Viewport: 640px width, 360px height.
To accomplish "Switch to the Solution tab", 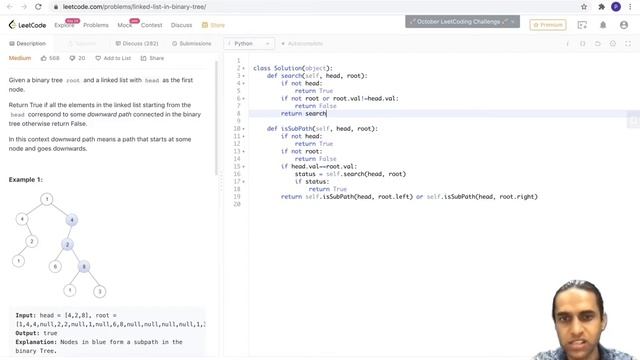I will (x=82, y=43).
